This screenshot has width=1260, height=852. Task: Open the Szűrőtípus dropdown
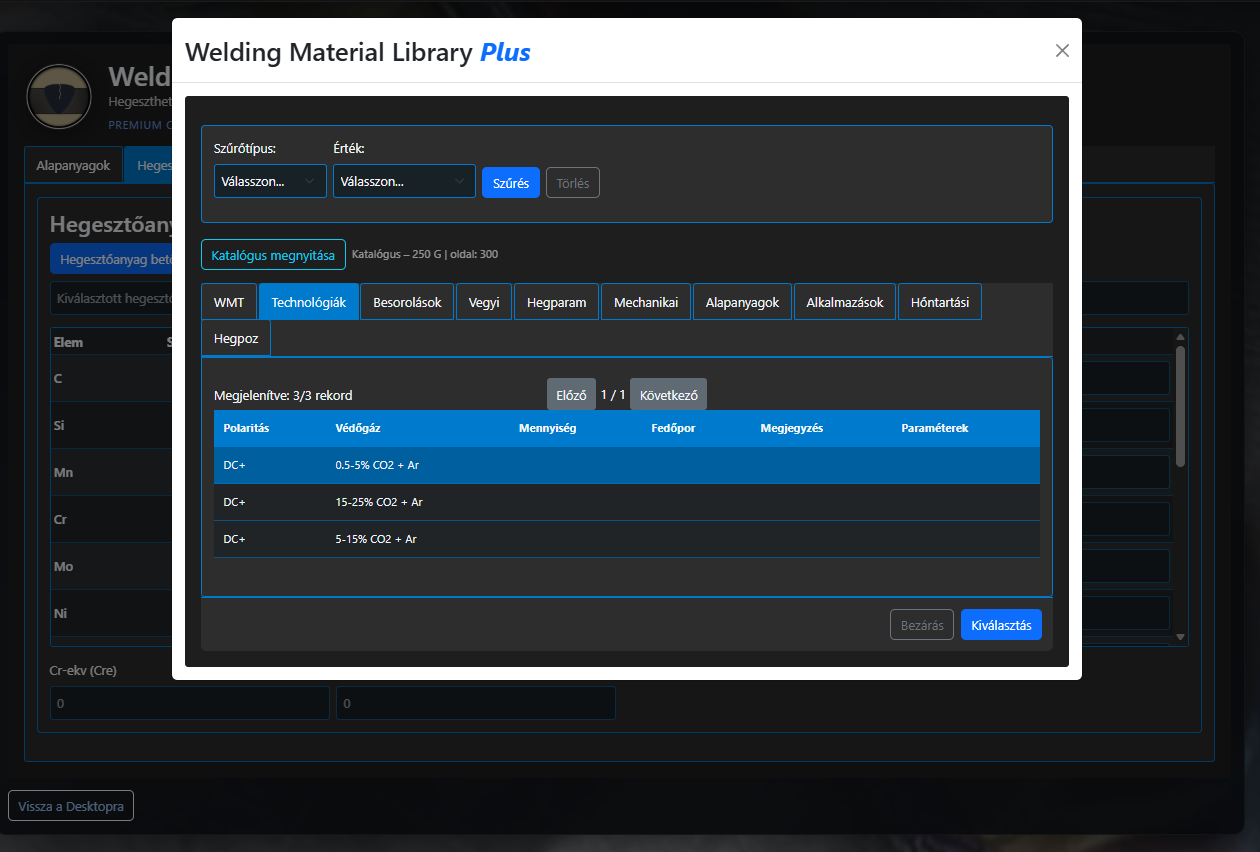point(270,181)
